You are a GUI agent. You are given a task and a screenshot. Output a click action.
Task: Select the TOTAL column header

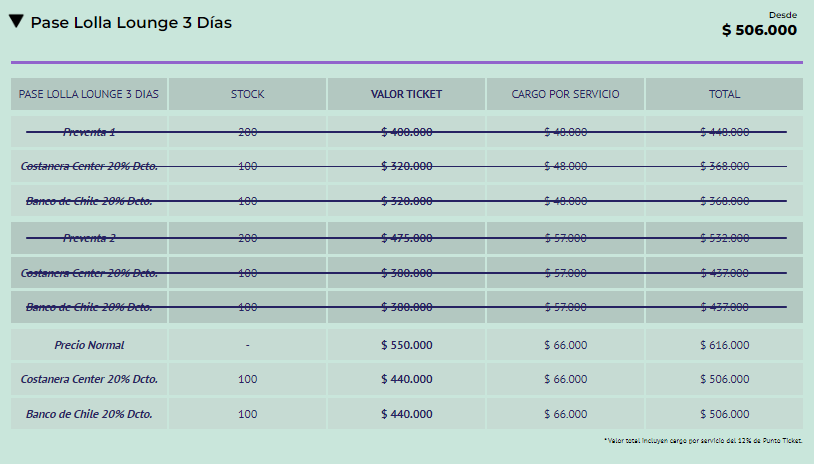point(724,94)
